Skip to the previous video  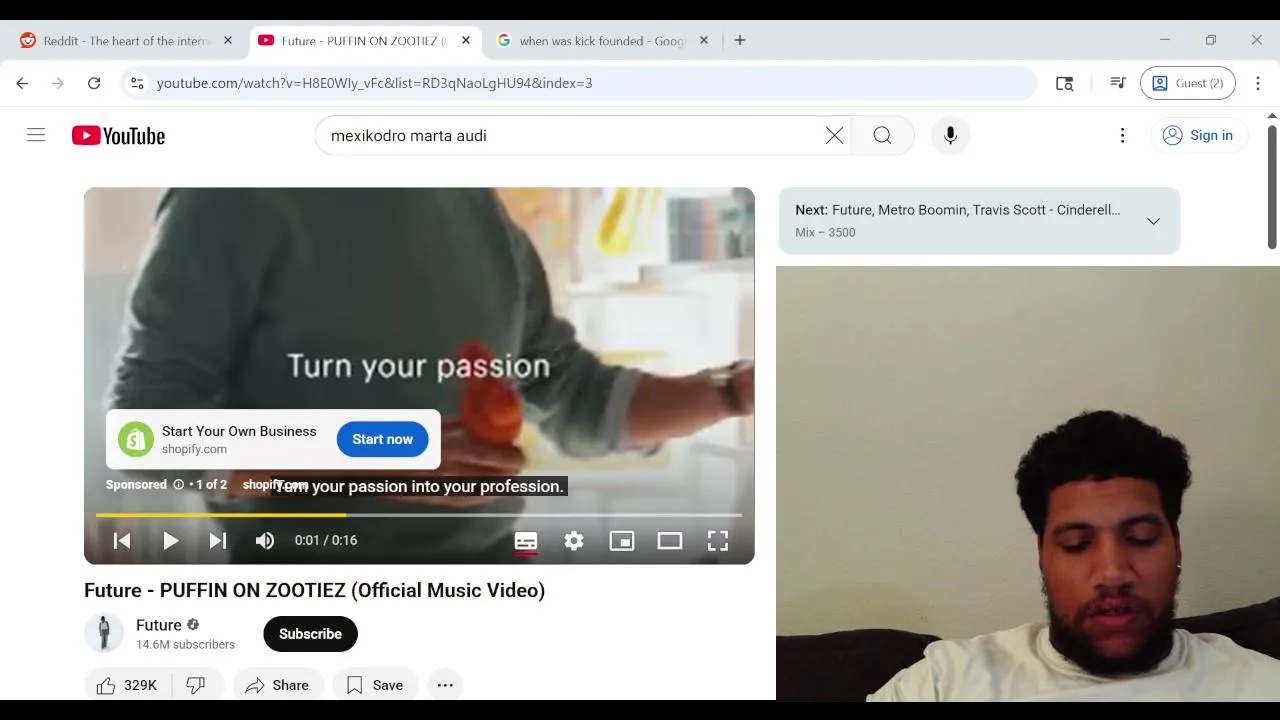tap(122, 541)
